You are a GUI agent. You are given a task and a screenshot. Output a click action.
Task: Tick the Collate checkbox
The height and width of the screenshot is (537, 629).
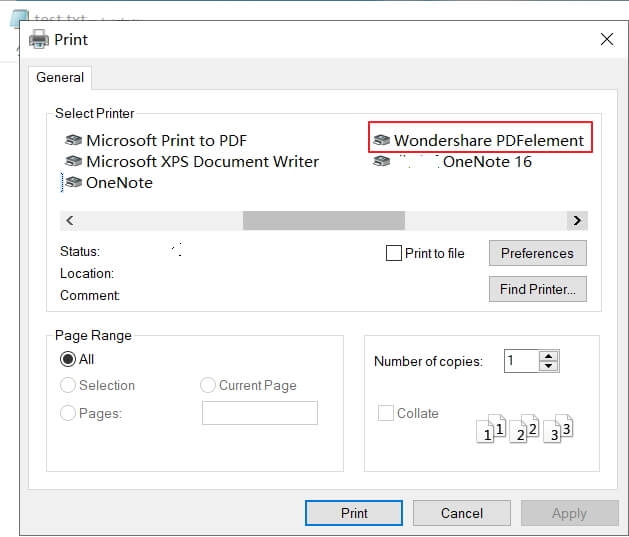[x=386, y=413]
